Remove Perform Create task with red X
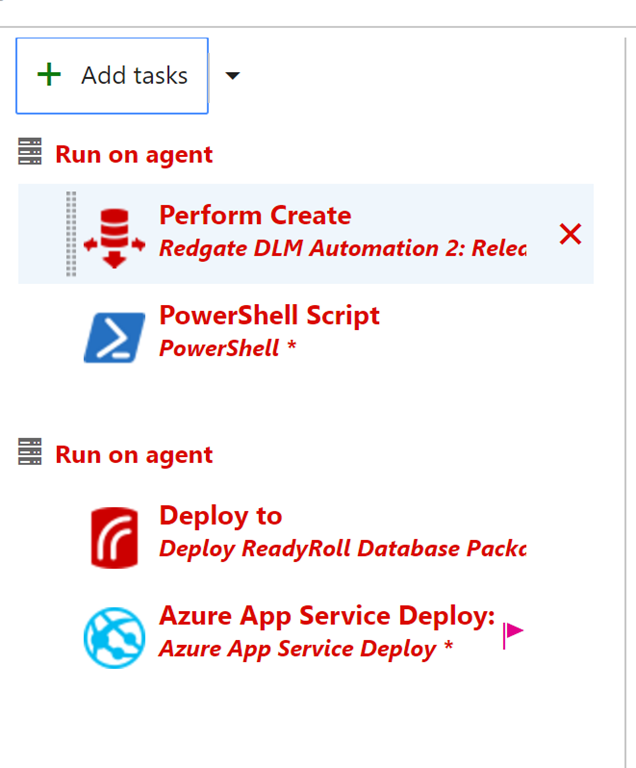636x768 pixels. (570, 234)
